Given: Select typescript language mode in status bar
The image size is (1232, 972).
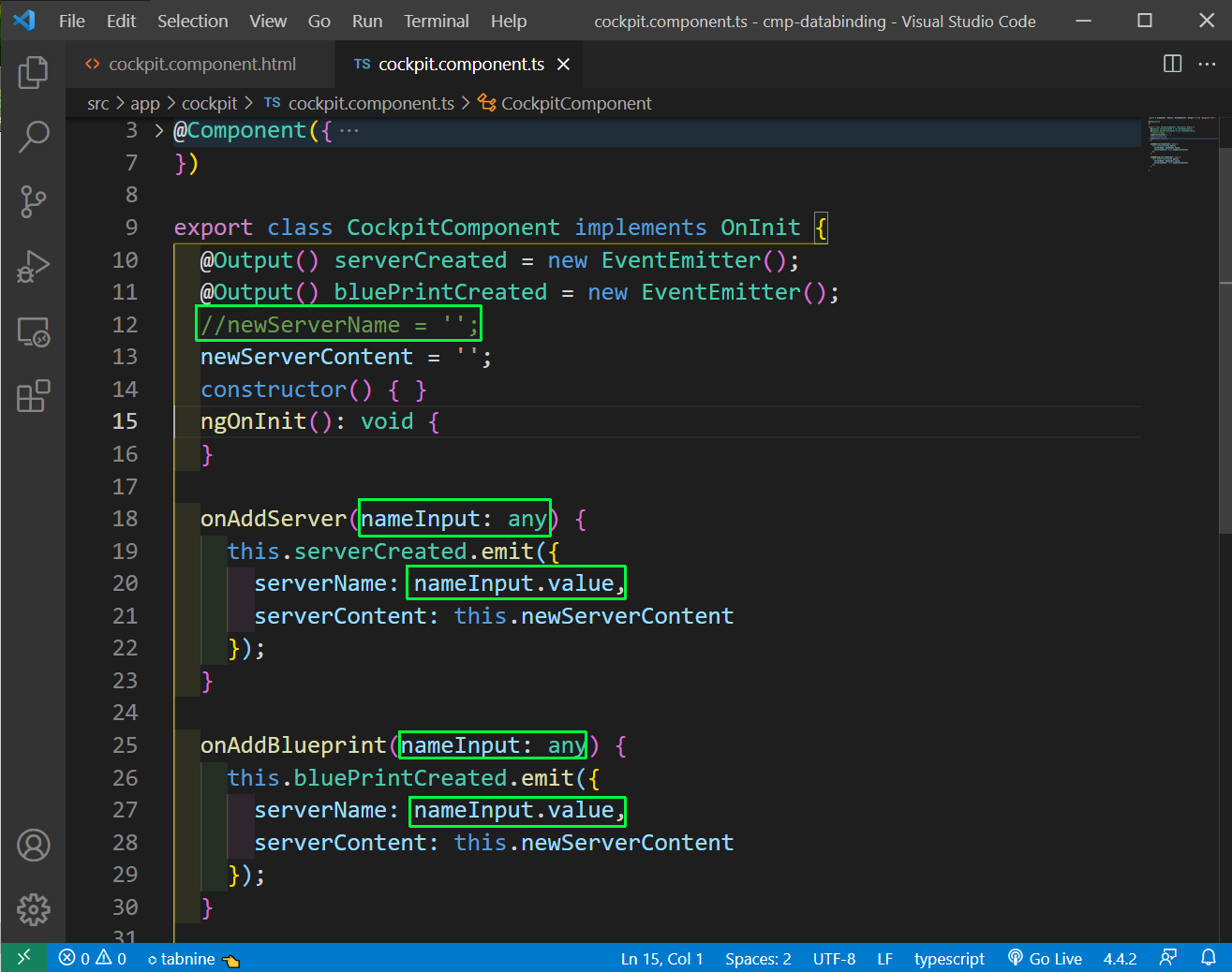Looking at the screenshot, I should pyautogui.click(x=948, y=959).
